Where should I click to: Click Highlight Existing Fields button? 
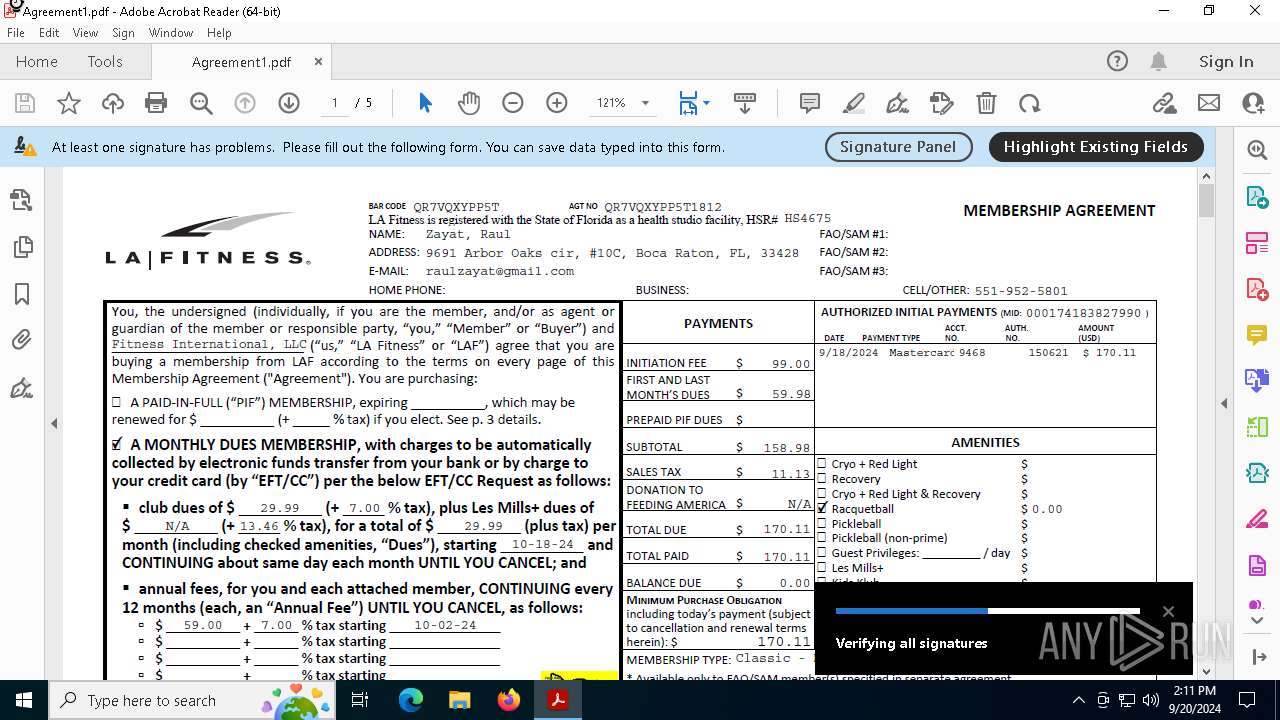pos(1096,146)
